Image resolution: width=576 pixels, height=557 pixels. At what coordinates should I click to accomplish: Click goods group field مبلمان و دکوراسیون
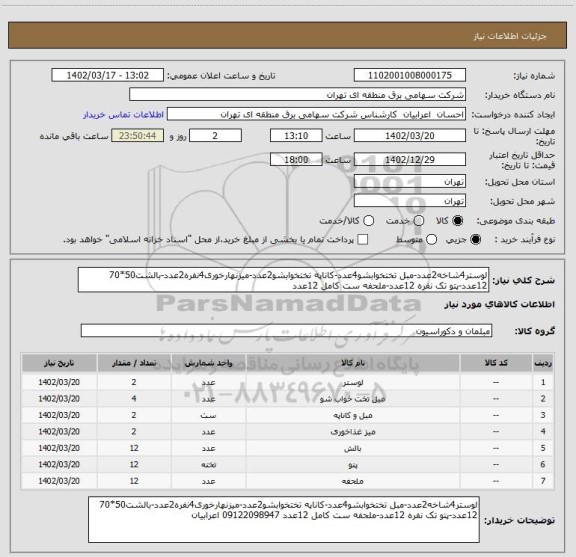(286, 331)
